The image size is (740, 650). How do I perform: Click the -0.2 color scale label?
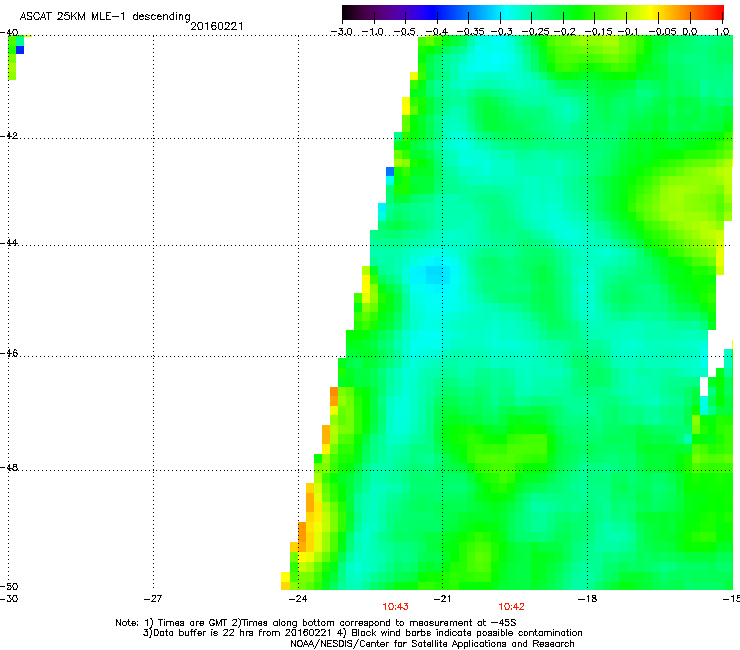pos(565,32)
